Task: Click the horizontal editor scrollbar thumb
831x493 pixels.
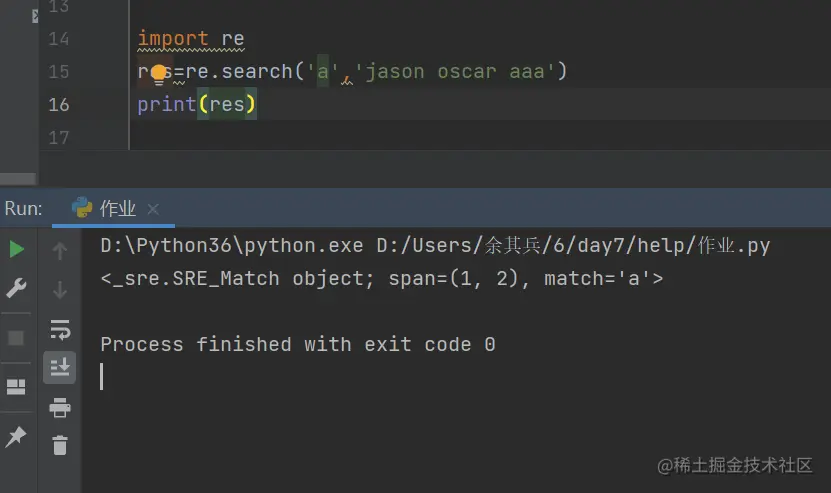Action: pos(18,179)
